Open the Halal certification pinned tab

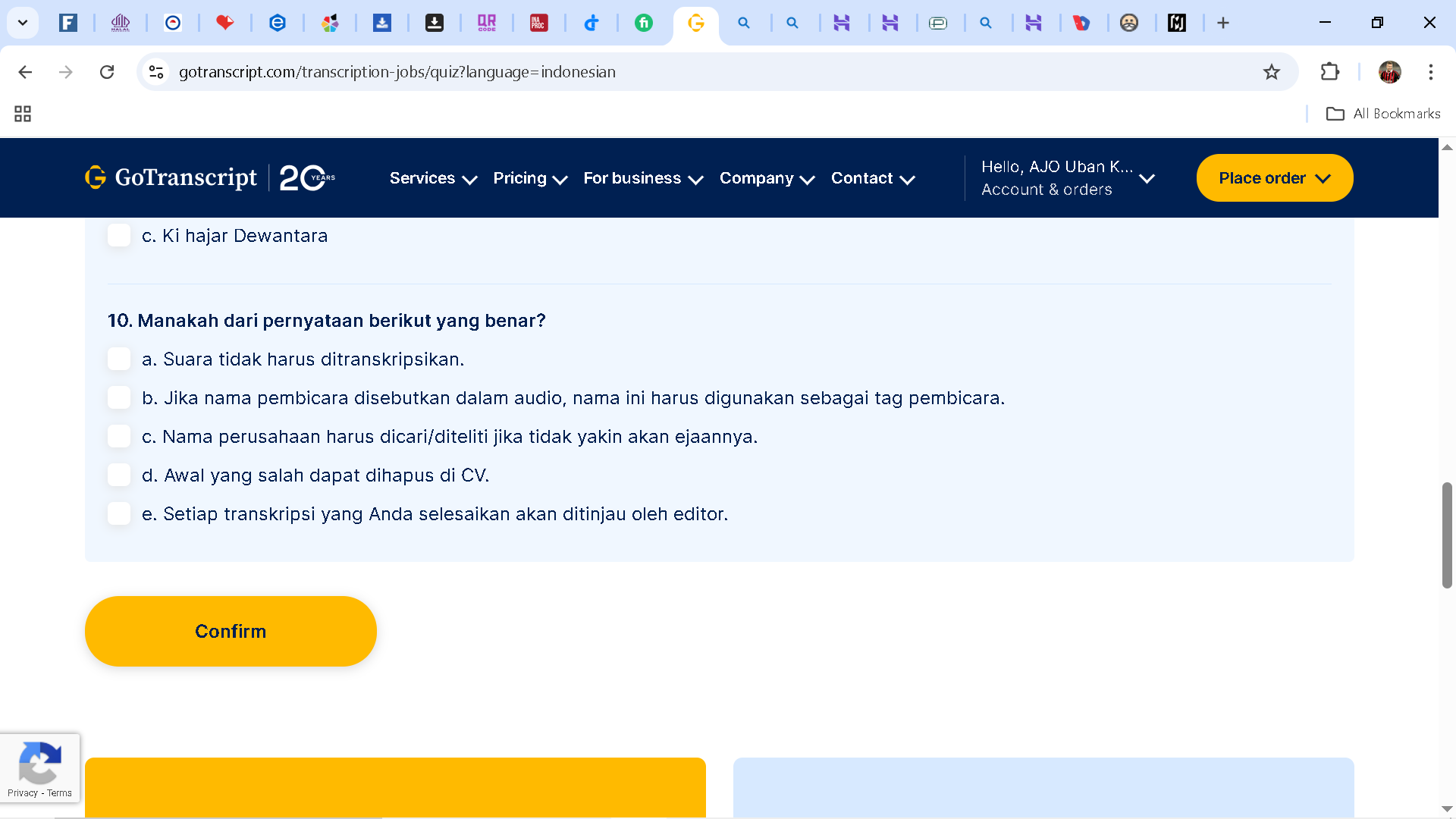(121, 23)
